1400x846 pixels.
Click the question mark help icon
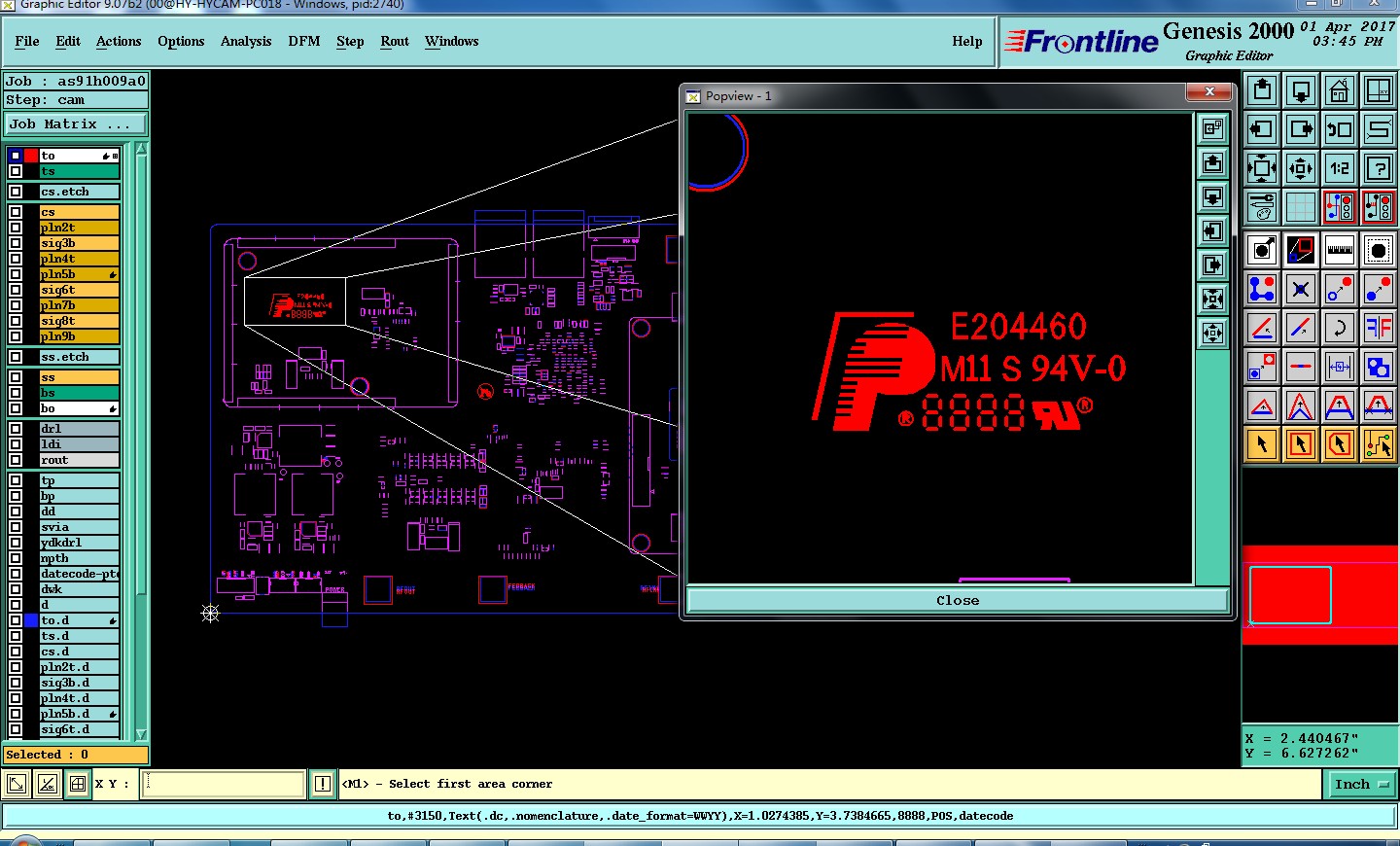coord(1379,168)
